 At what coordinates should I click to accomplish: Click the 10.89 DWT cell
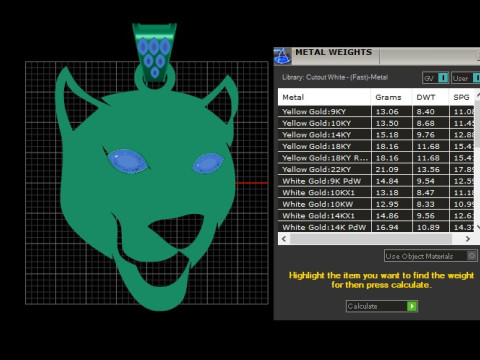click(x=430, y=227)
